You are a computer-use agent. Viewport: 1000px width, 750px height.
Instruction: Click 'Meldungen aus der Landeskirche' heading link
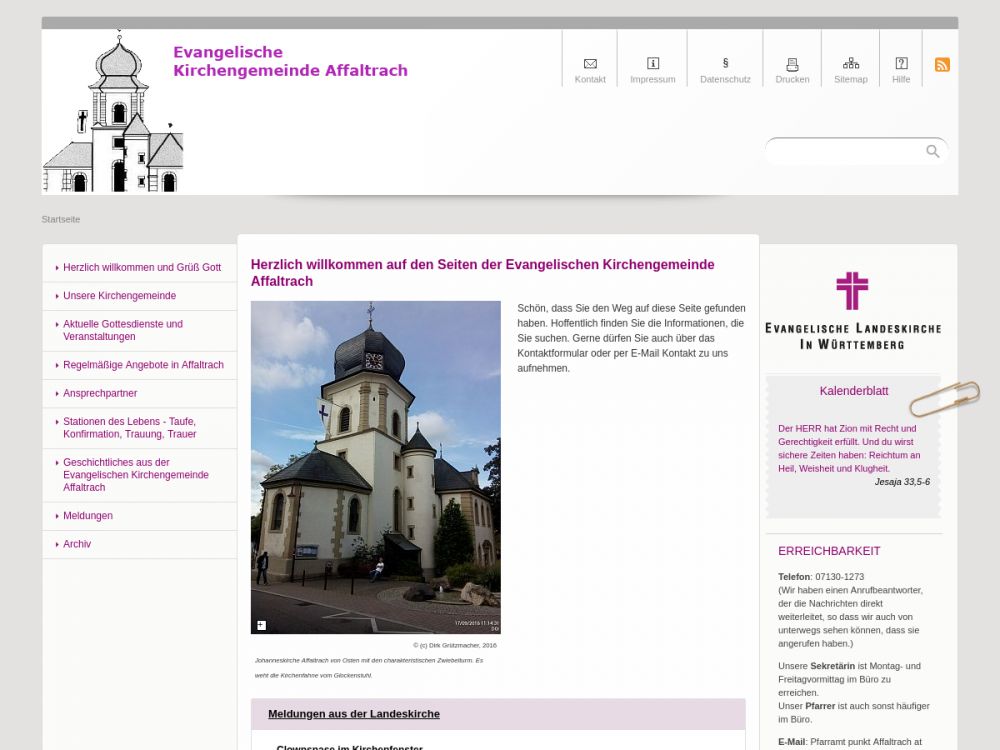(353, 714)
